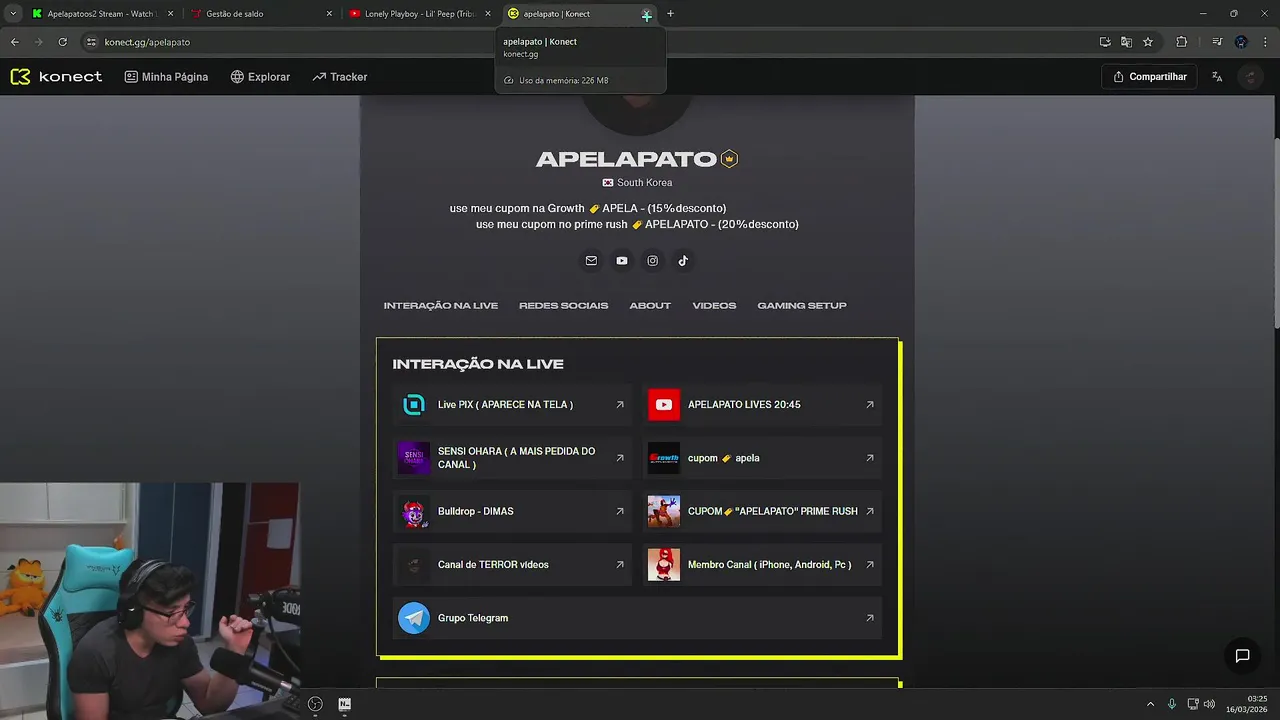Click the Uso da memória: 226 MB text
This screenshot has height=720, width=1280.
pos(563,80)
